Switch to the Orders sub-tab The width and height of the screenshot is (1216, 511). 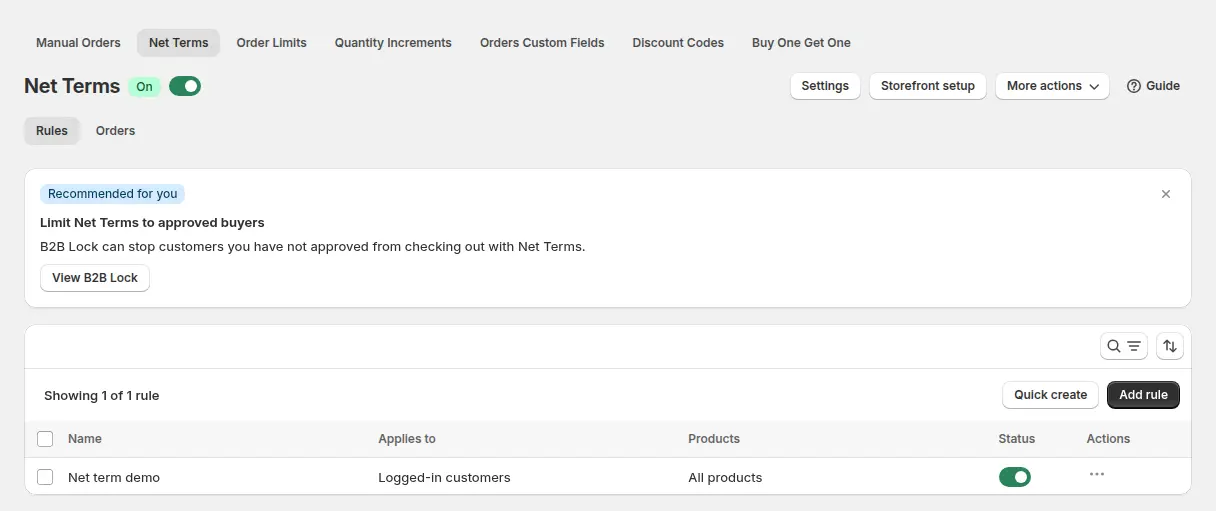[x=115, y=131]
